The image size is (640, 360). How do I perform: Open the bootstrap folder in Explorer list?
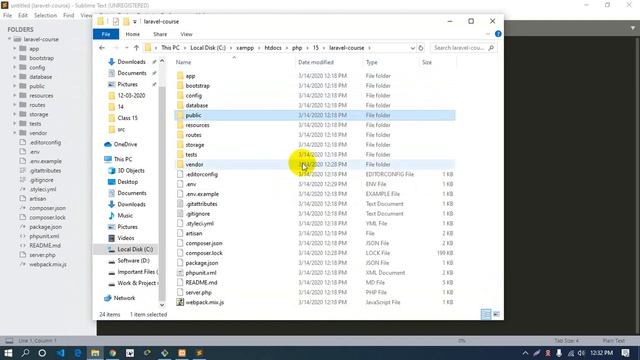[197, 86]
